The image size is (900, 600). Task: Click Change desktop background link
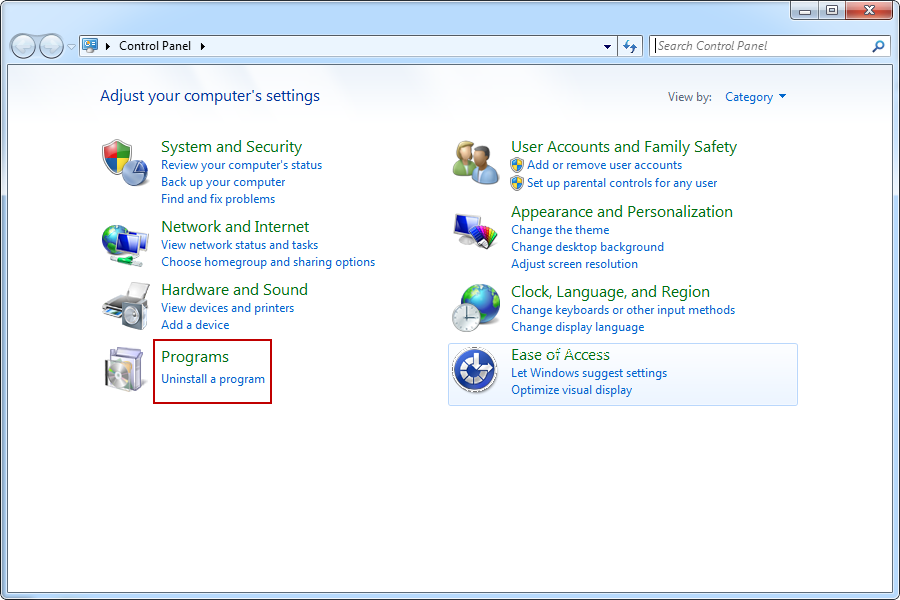coord(587,247)
